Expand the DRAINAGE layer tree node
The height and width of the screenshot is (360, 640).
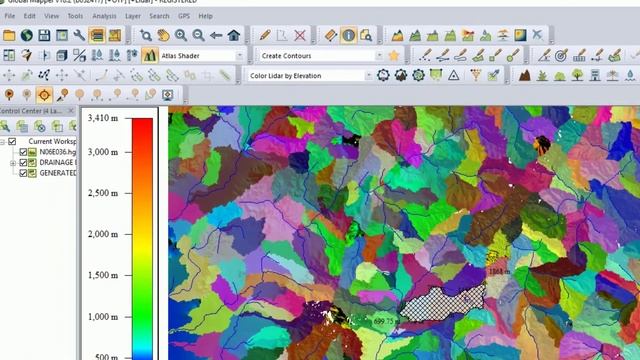[x=13, y=163]
